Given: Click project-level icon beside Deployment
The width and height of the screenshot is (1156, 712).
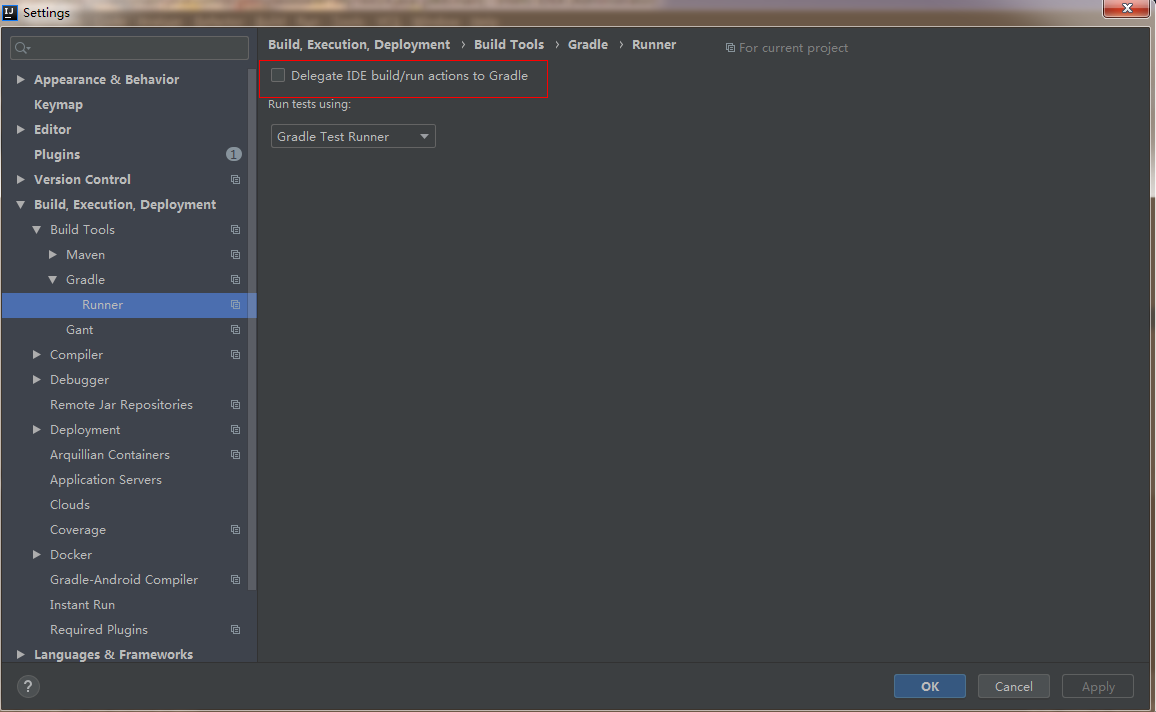Looking at the screenshot, I should pyautogui.click(x=235, y=430).
